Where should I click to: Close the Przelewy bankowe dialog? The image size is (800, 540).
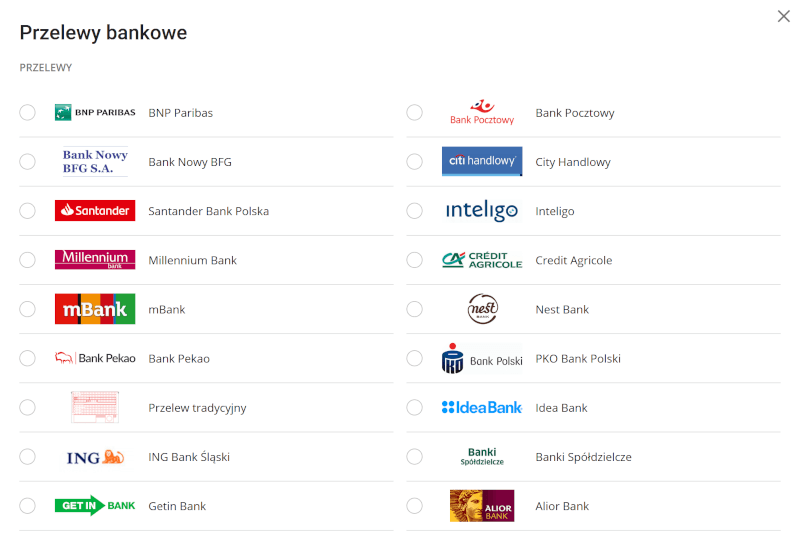784,16
